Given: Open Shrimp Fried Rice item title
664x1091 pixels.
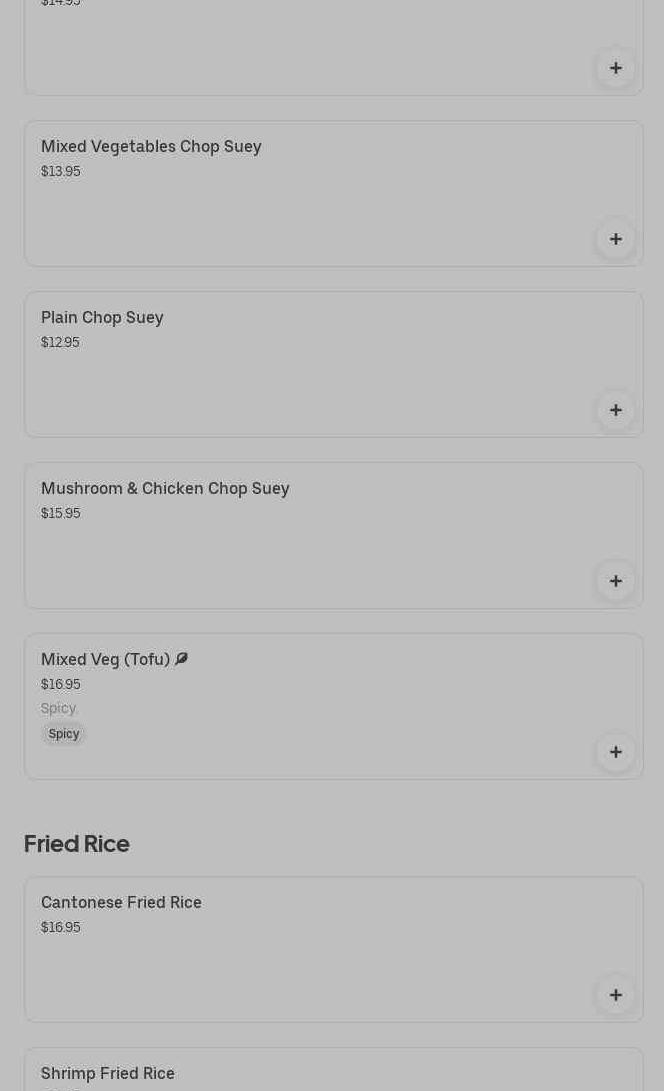Looking at the screenshot, I should (108, 1073).
